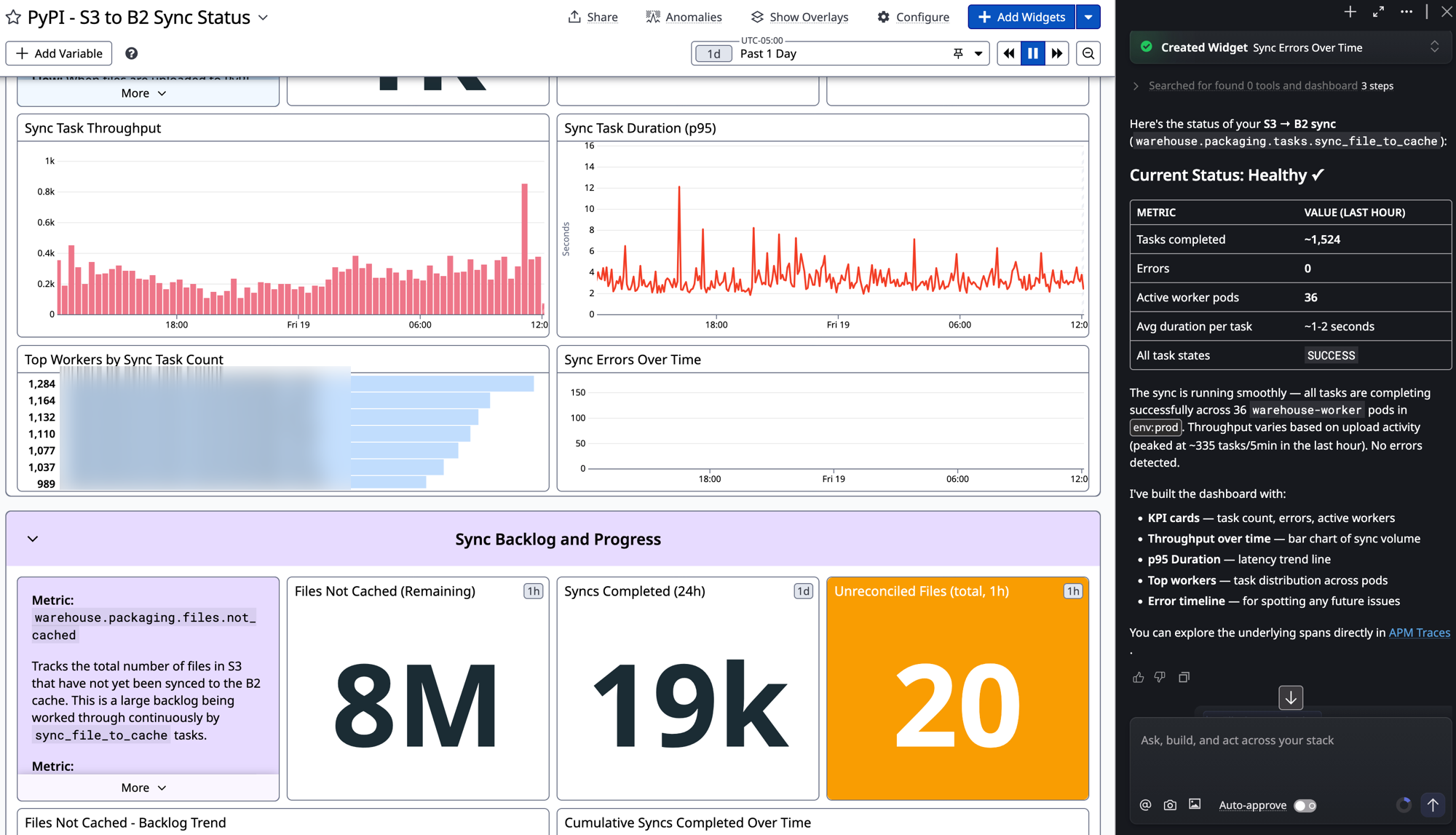The image size is (1456, 835).
Task: Collapse Sync Backlog and Progress group
Action: [33, 539]
